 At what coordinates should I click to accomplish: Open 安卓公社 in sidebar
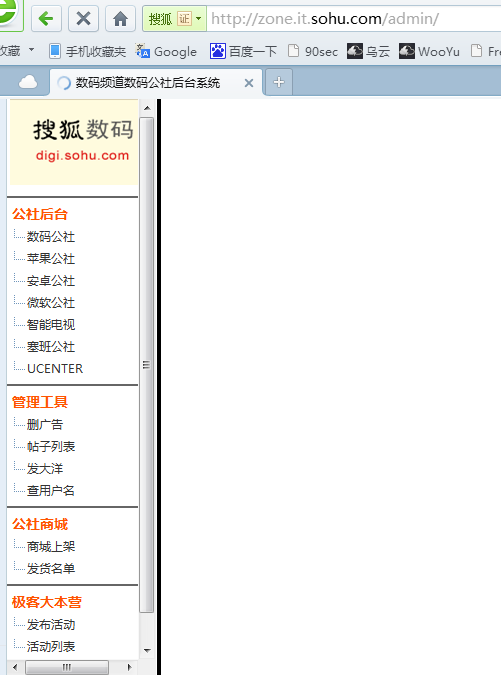pyautogui.click(x=51, y=281)
